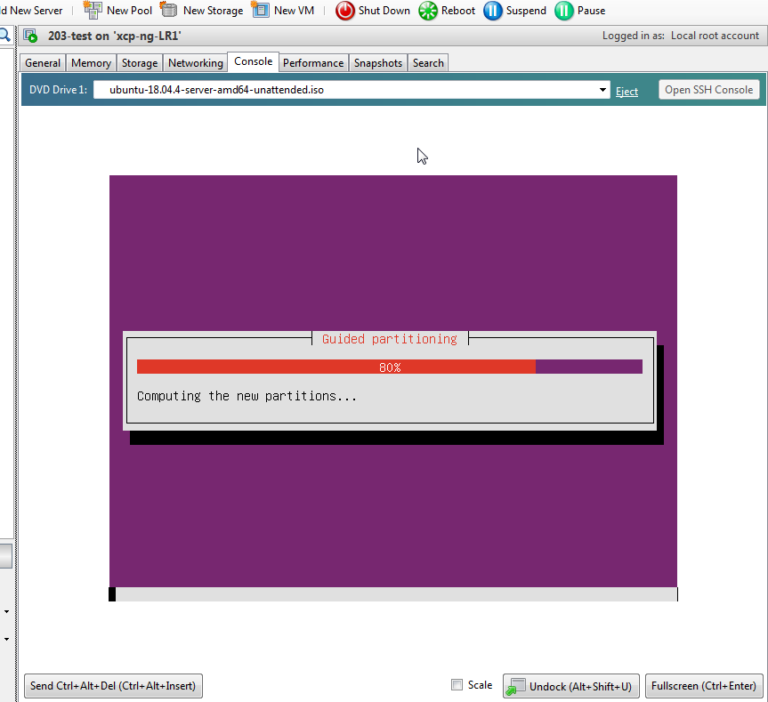The image size is (768, 702).
Task: Expand the DVD Drive 1 ISO dropdown
Action: (602, 90)
